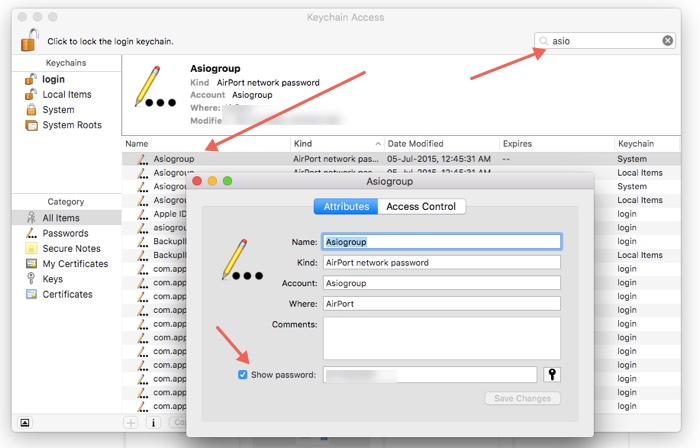Click the large pencil icon in the dialog
The image size is (700, 448).
click(242, 260)
